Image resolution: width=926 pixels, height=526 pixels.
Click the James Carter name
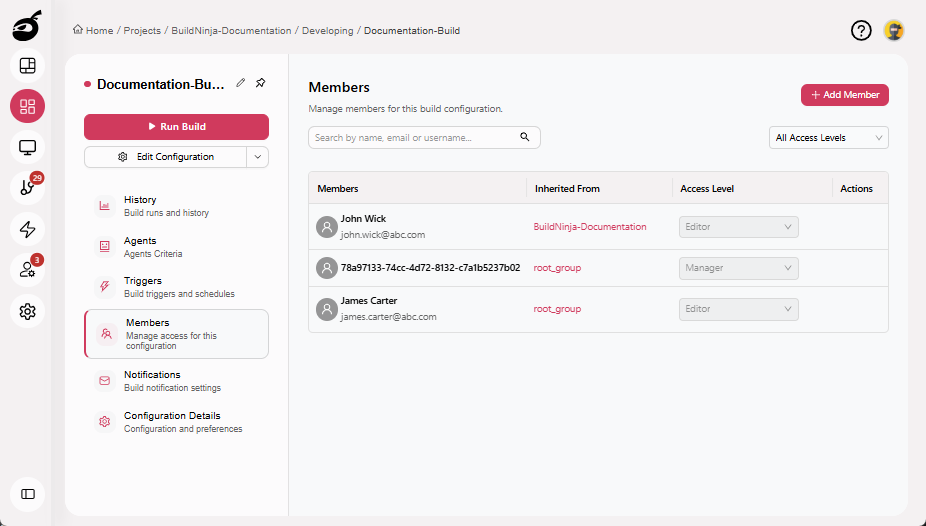[369, 300]
